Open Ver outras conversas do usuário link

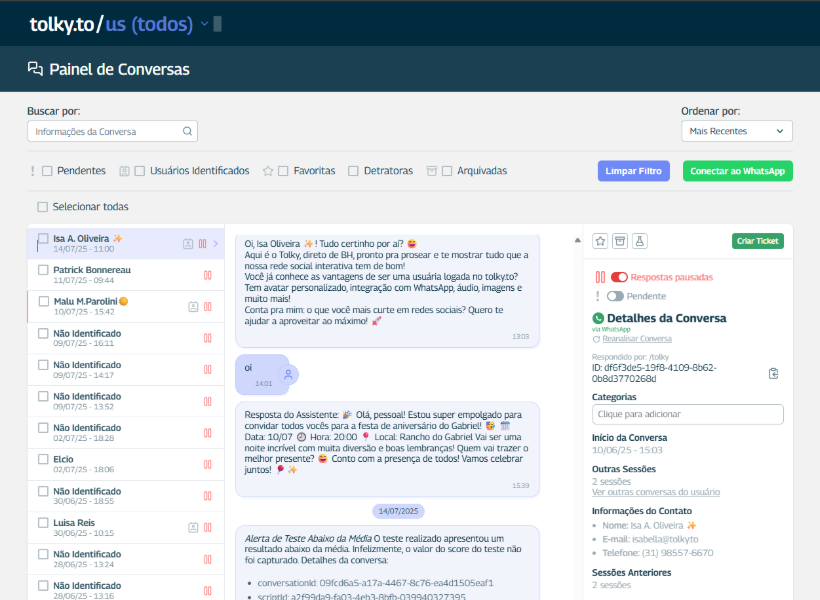656,492
